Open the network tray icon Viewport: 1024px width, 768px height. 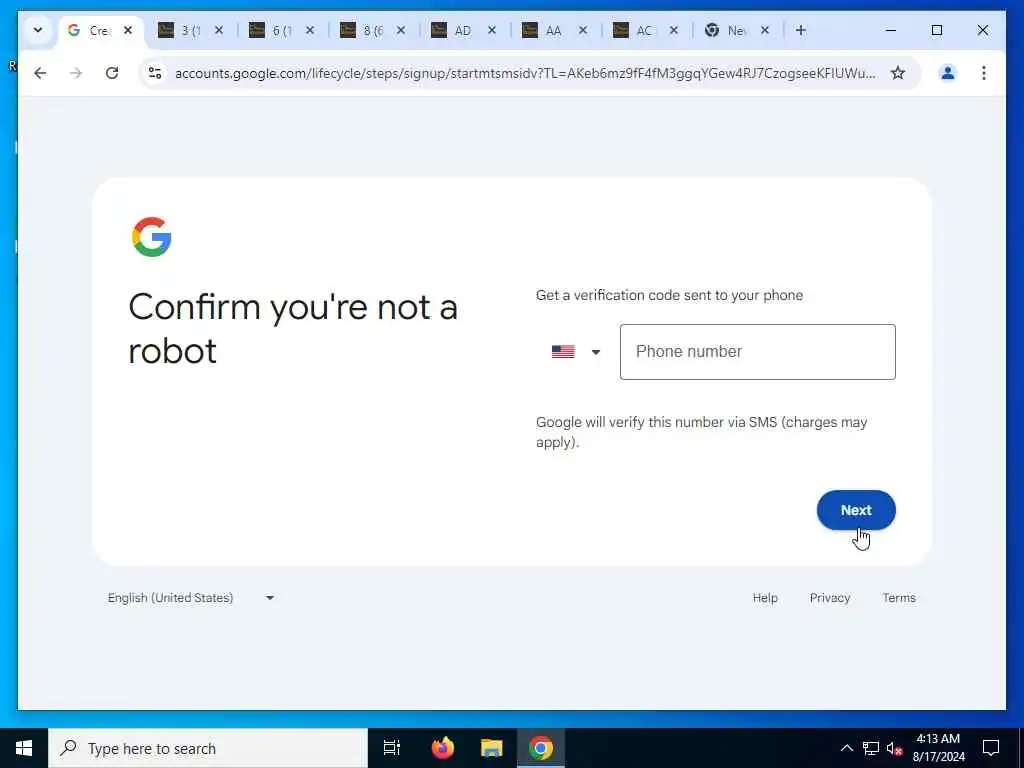point(871,748)
